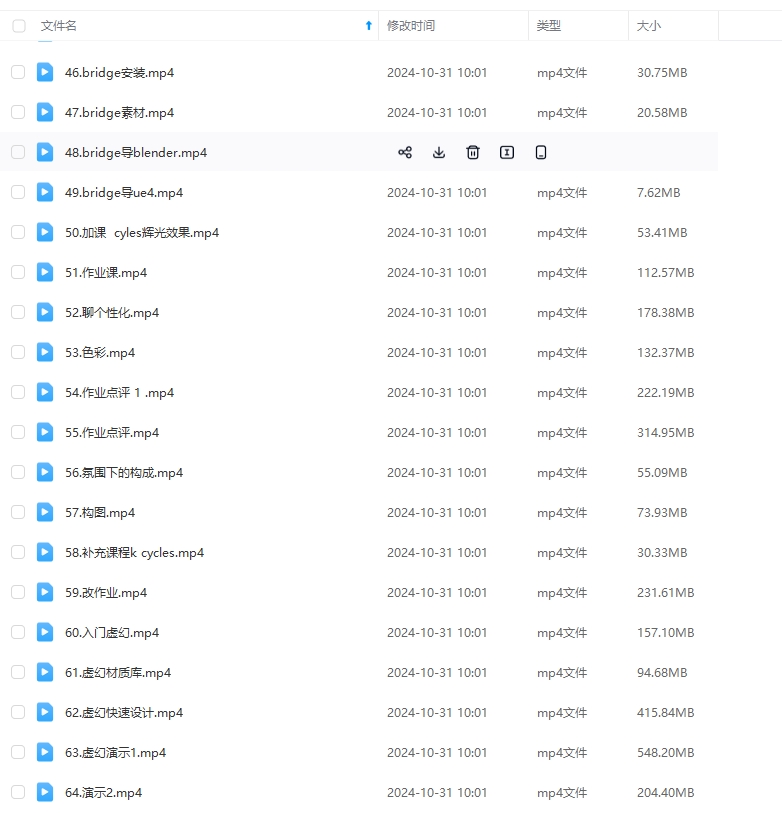Viewport: 782px width, 813px height.
Task: Click video icon of 46.bridge安装.mp4
Action: click(45, 72)
